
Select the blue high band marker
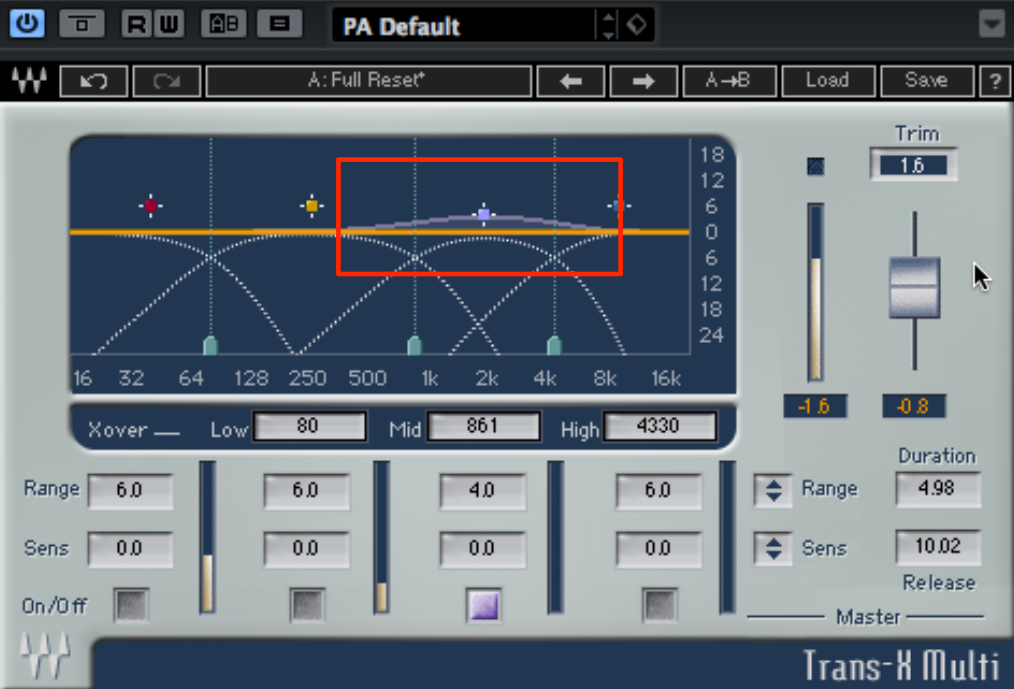(x=618, y=206)
